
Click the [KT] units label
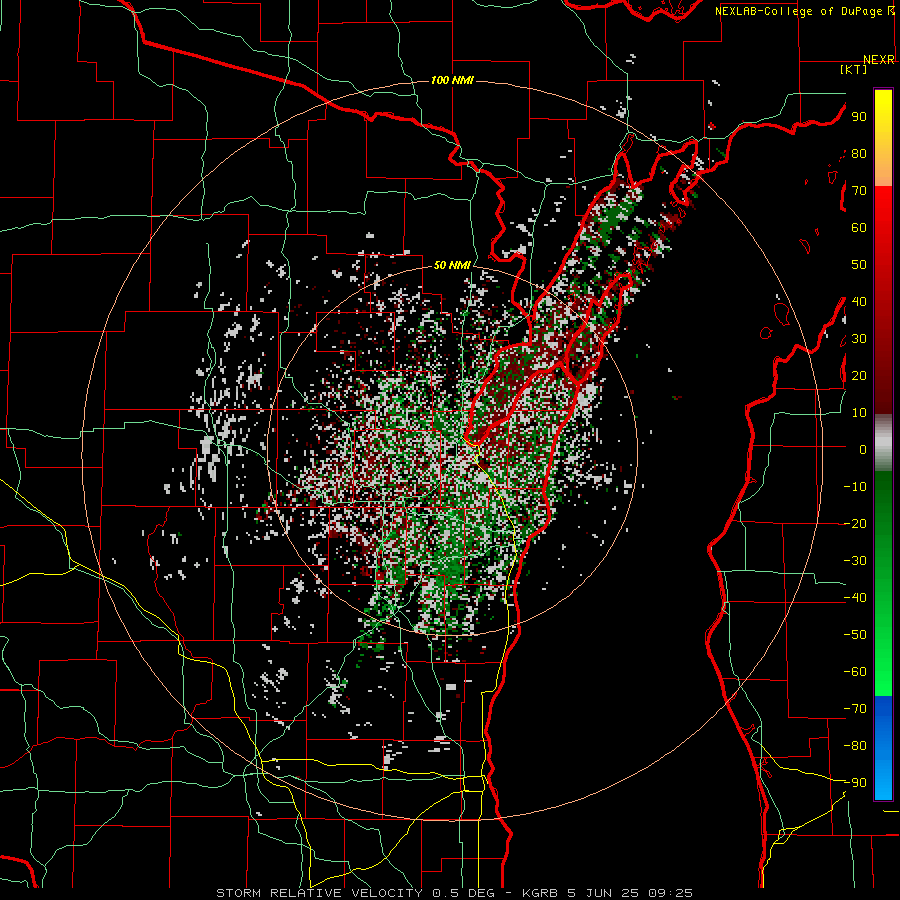853,69
